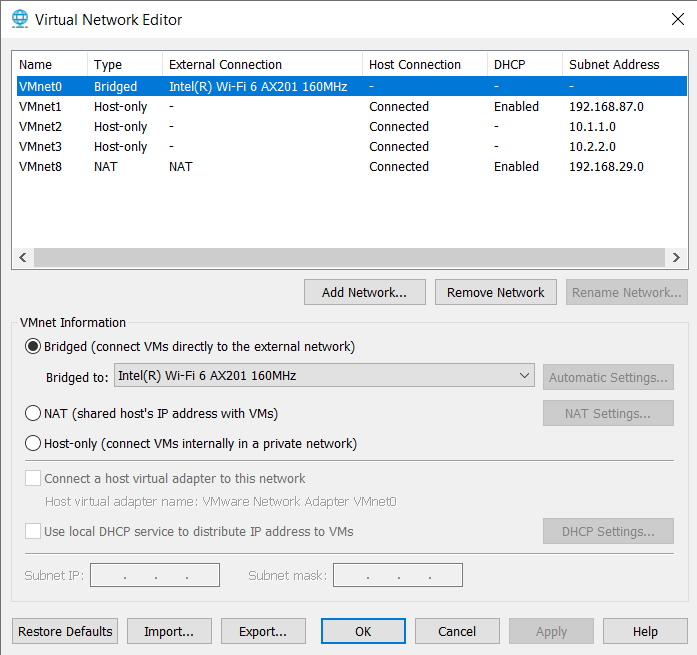Open NAT Settings
Image resolution: width=697 pixels, height=655 pixels.
tap(608, 413)
